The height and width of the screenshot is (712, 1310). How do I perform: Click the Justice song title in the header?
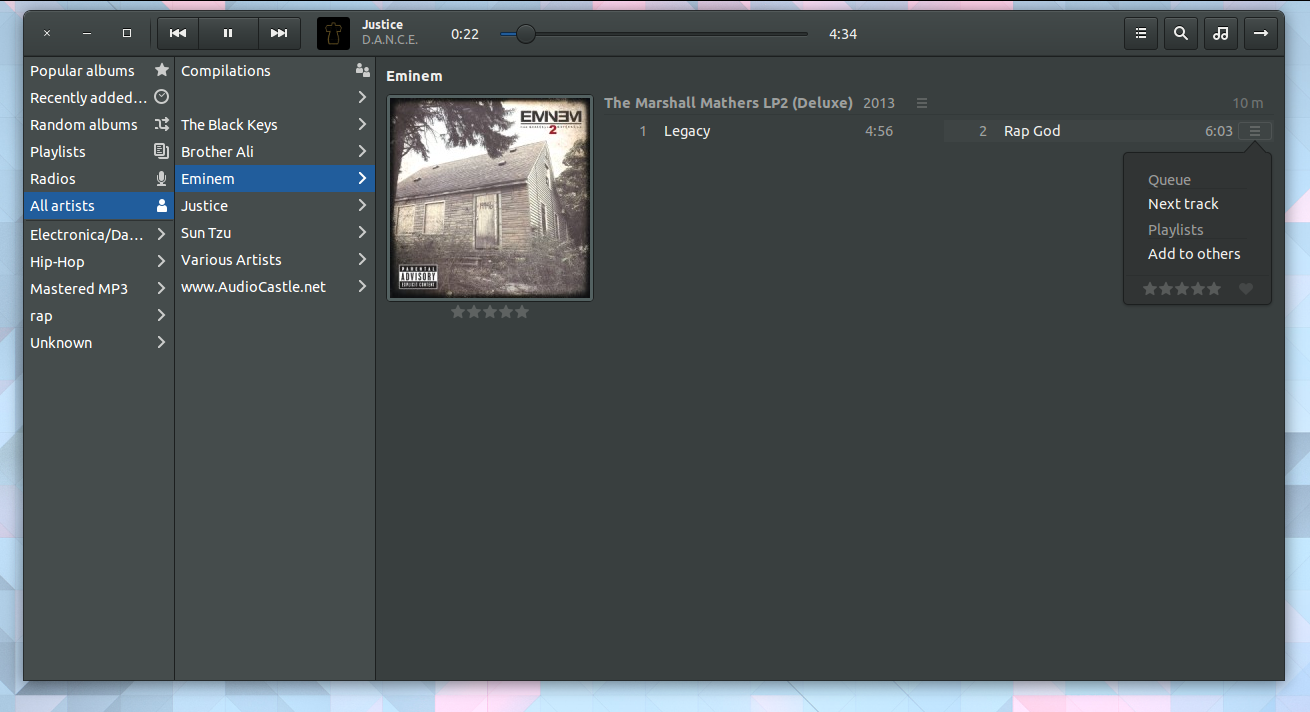[x=383, y=25]
